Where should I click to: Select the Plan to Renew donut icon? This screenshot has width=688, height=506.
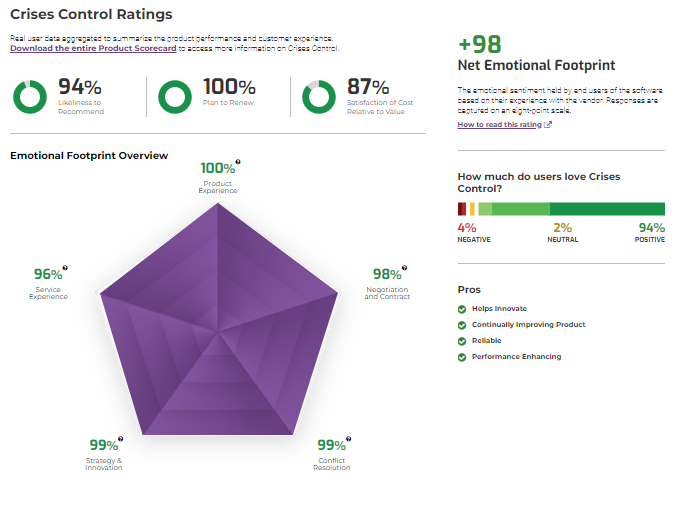click(x=176, y=97)
